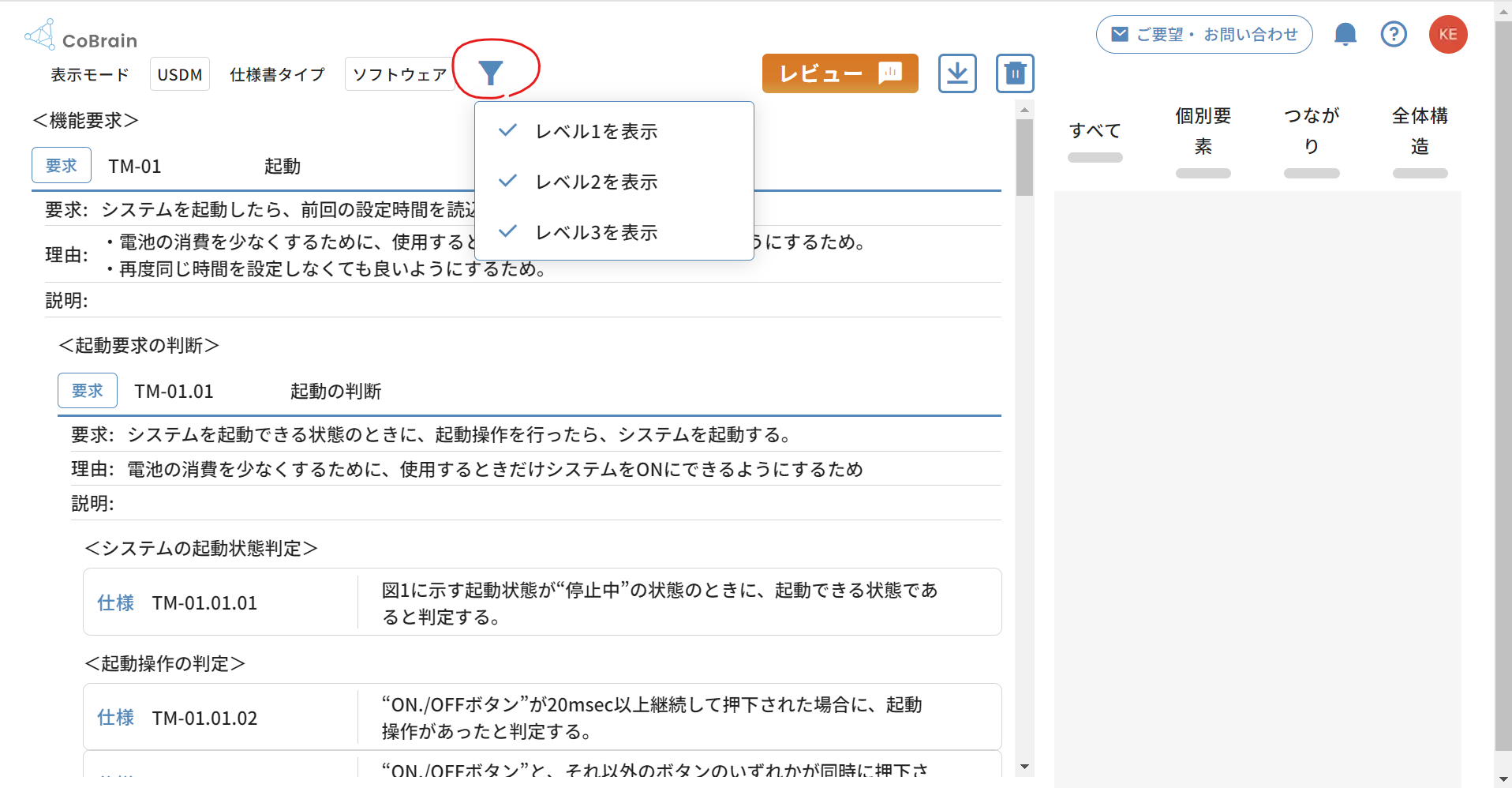The width and height of the screenshot is (1512, 788).
Task: Click the CoBrain logo
Action: click(x=81, y=36)
